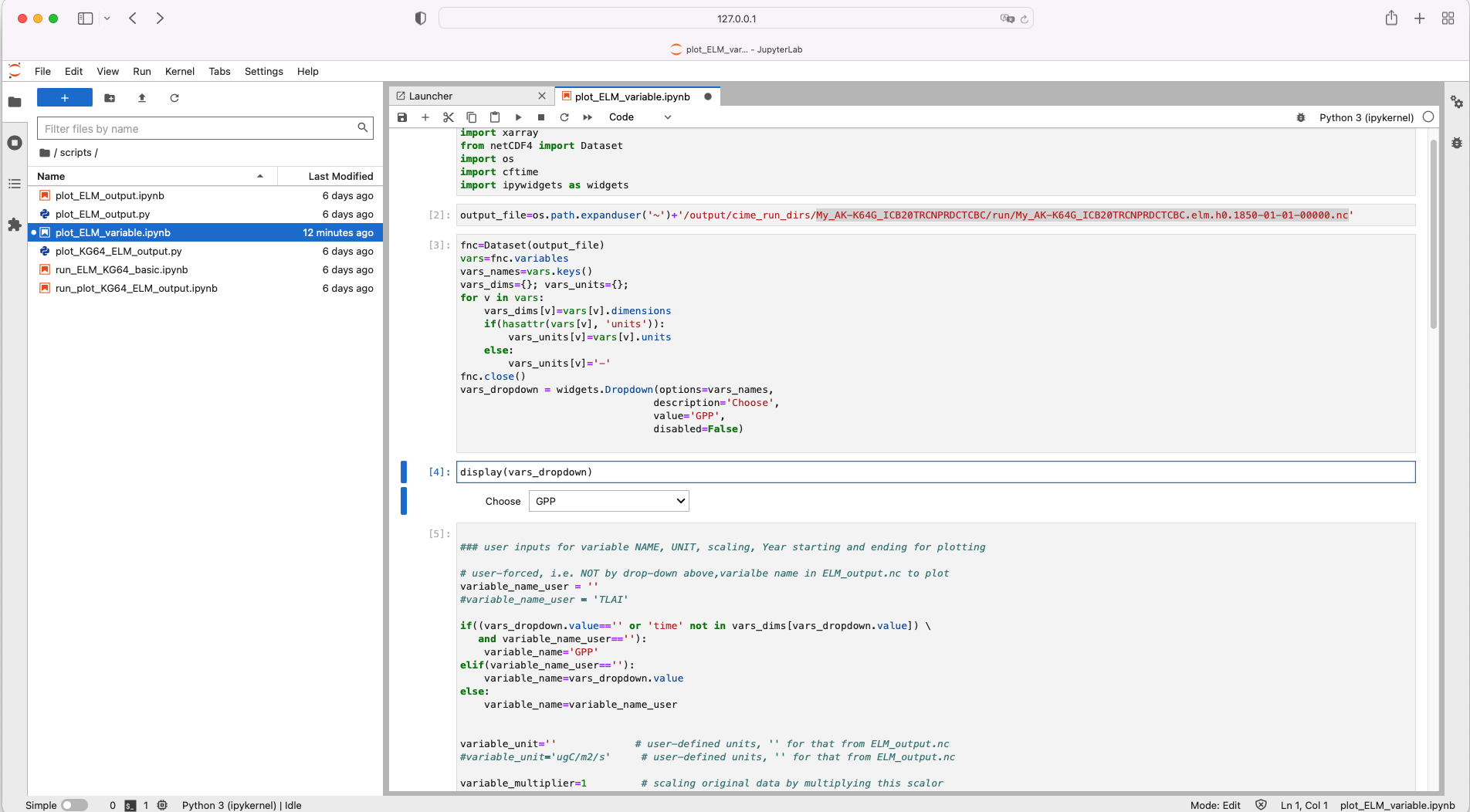This screenshot has height=812, width=1470.
Task: Click the kernel status circle indicator
Action: (x=1428, y=117)
